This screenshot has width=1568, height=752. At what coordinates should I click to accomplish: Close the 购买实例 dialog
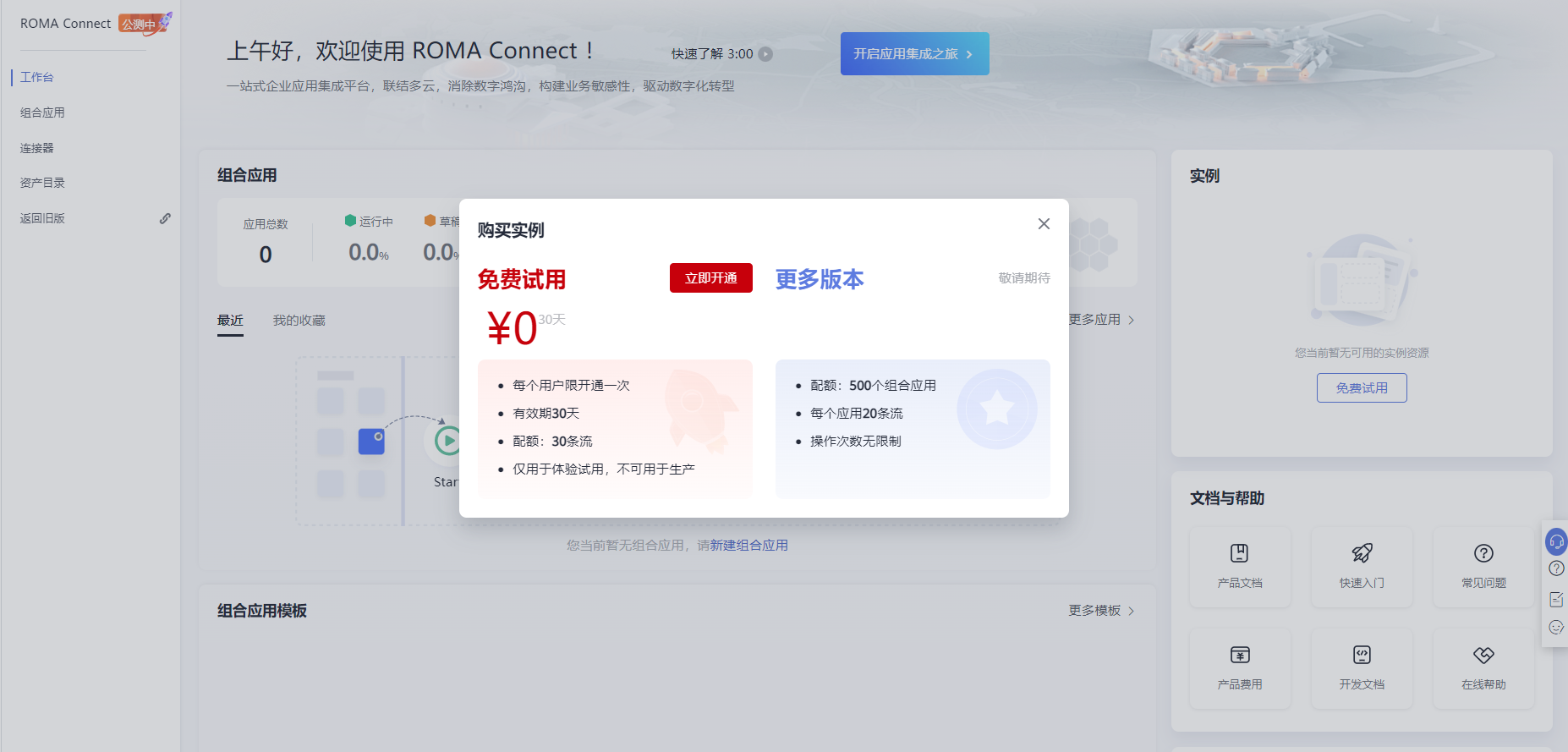tap(1044, 223)
